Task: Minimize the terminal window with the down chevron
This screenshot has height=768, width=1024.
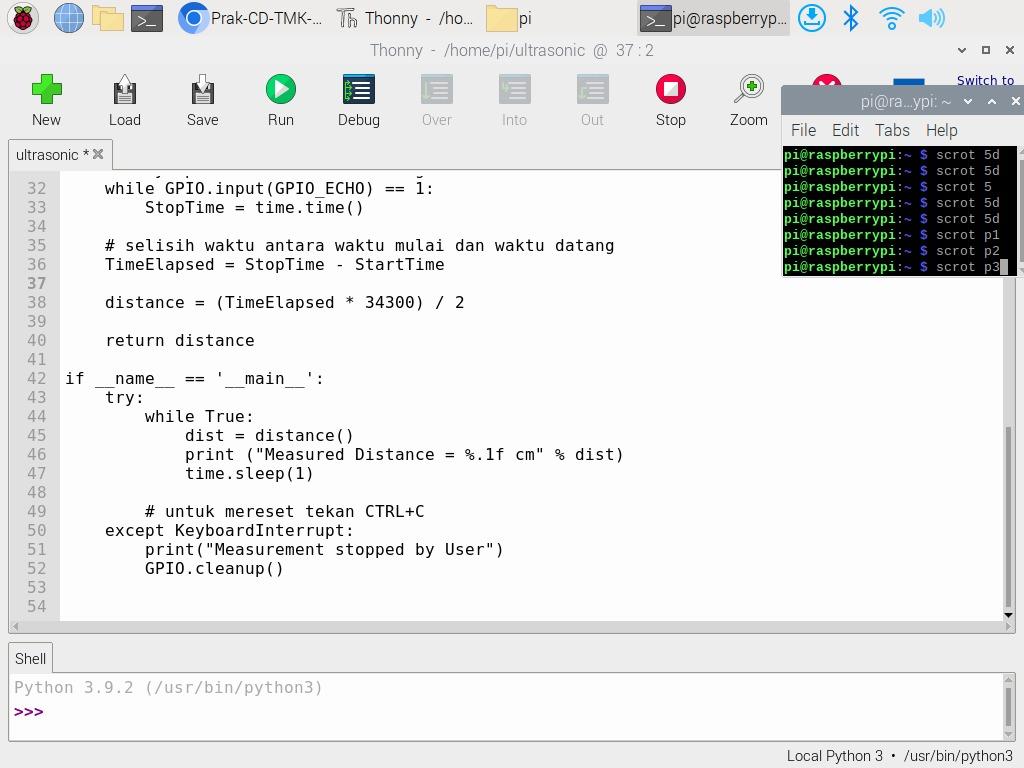Action: pos(968,101)
